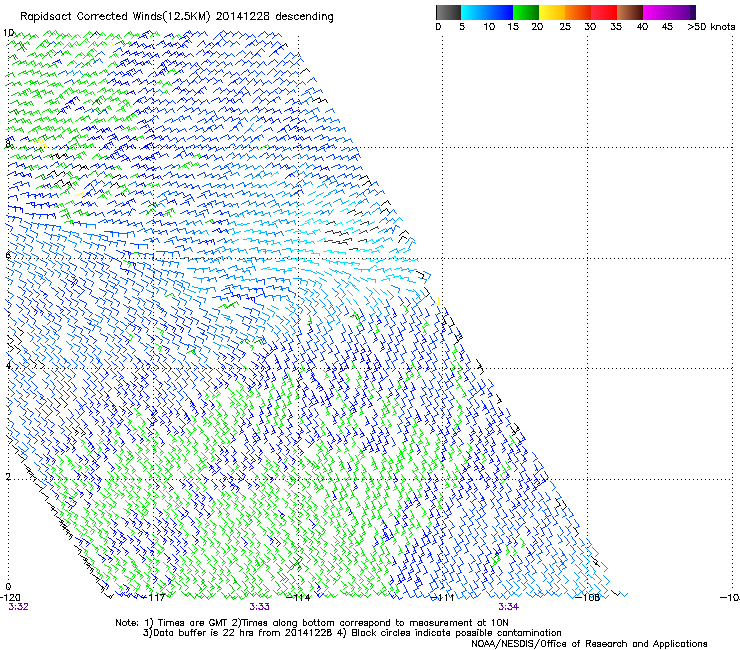
Task: Click the 20-25 knots yellow color swatch
Action: [552, 12]
